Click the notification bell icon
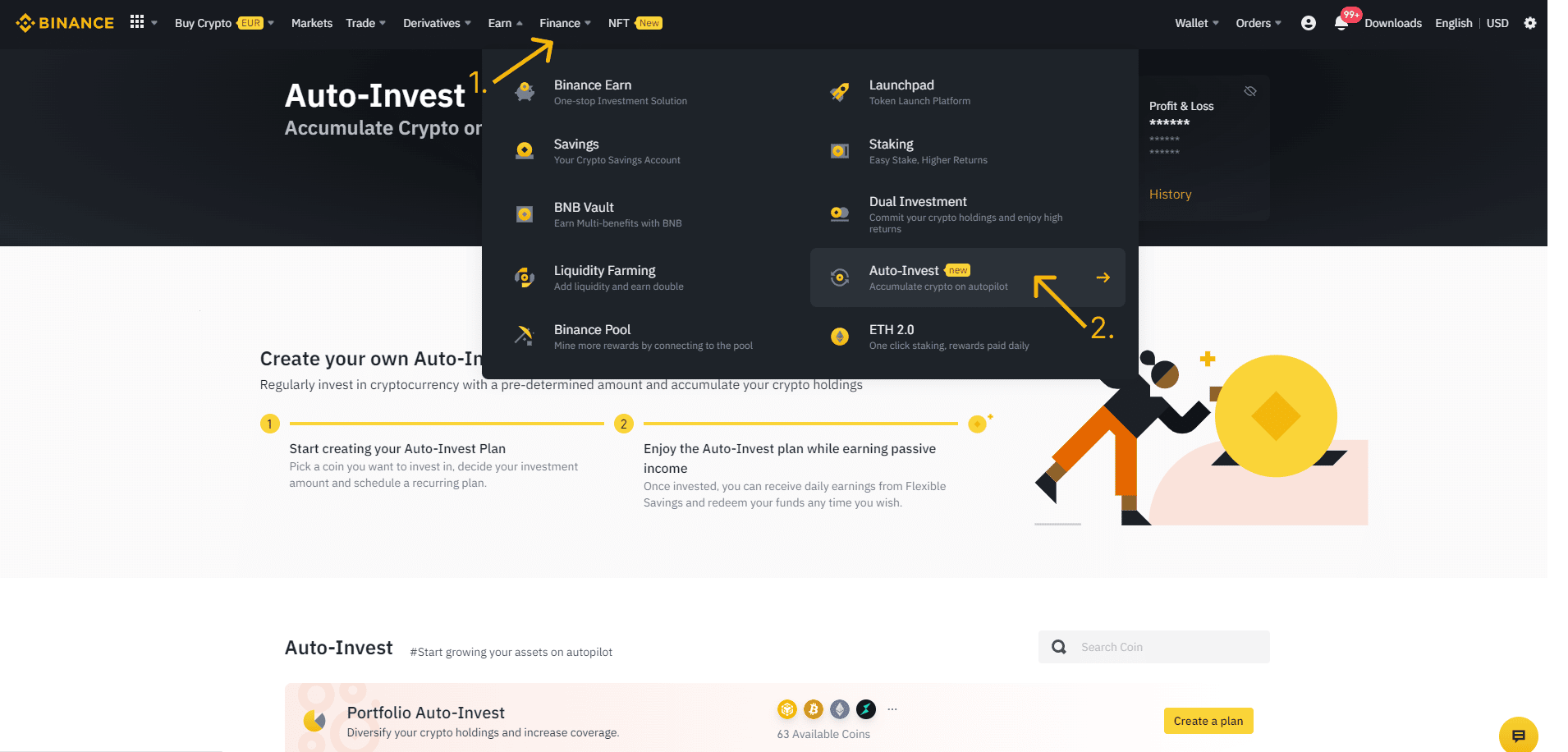 [x=1341, y=23]
